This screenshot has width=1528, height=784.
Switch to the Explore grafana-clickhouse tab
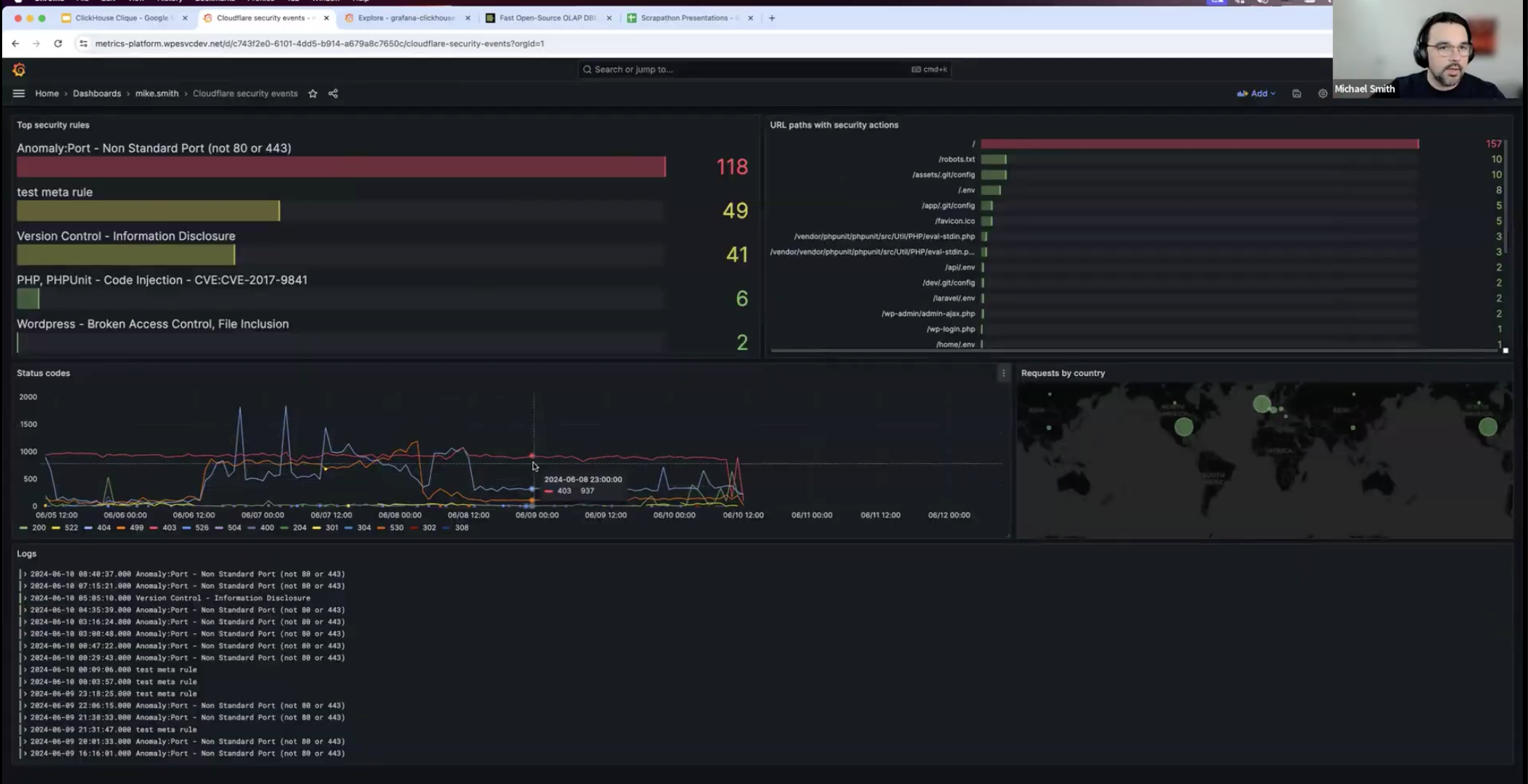tap(405, 18)
